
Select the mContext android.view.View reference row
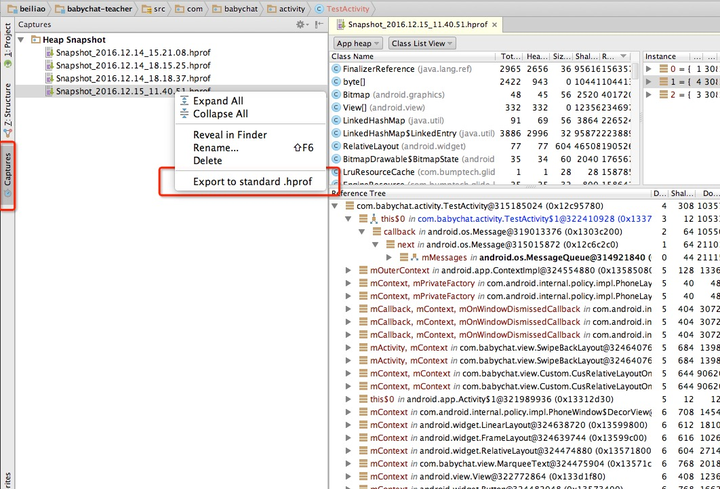tap(524, 477)
